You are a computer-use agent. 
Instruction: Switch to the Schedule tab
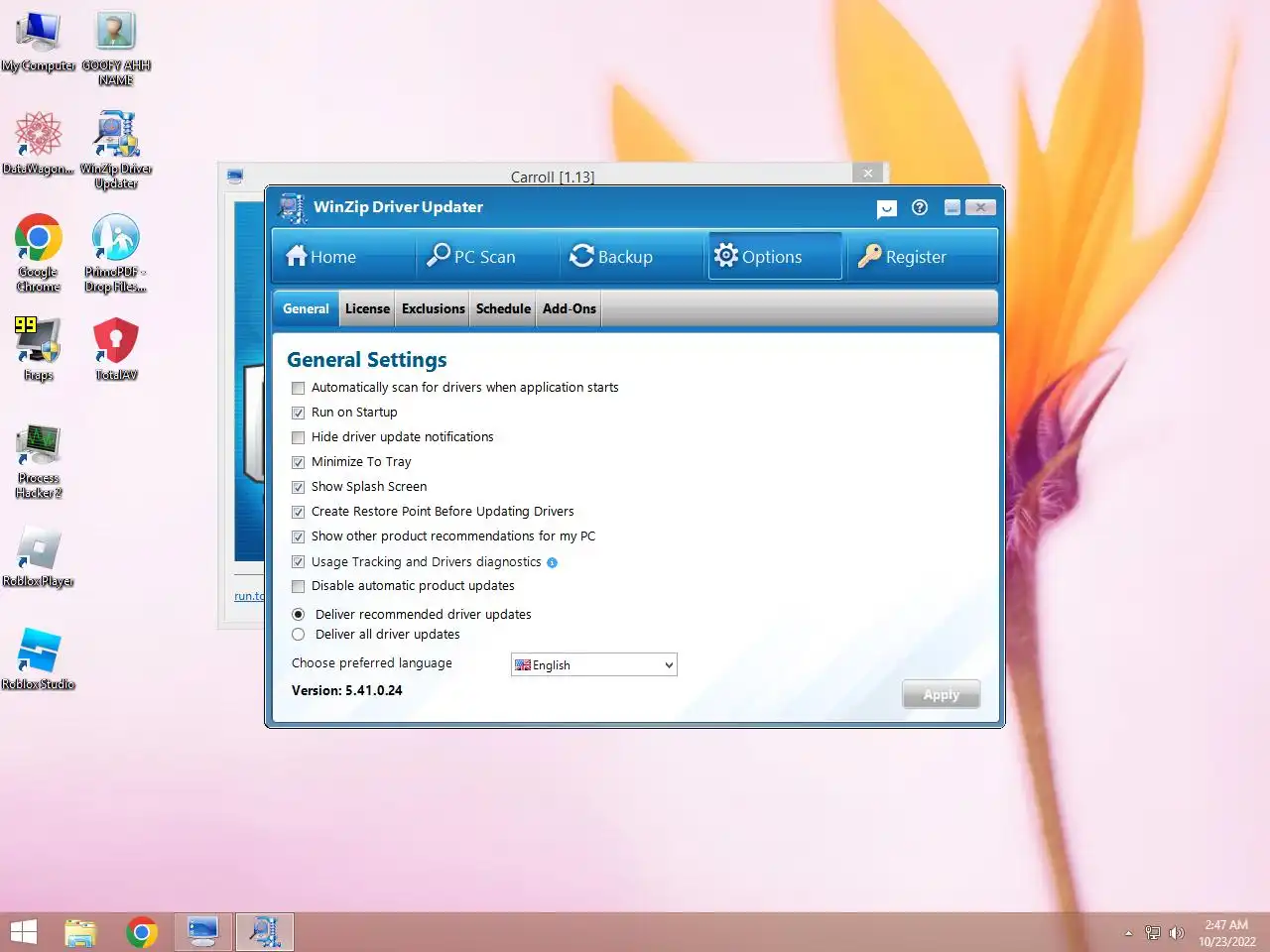click(x=503, y=308)
